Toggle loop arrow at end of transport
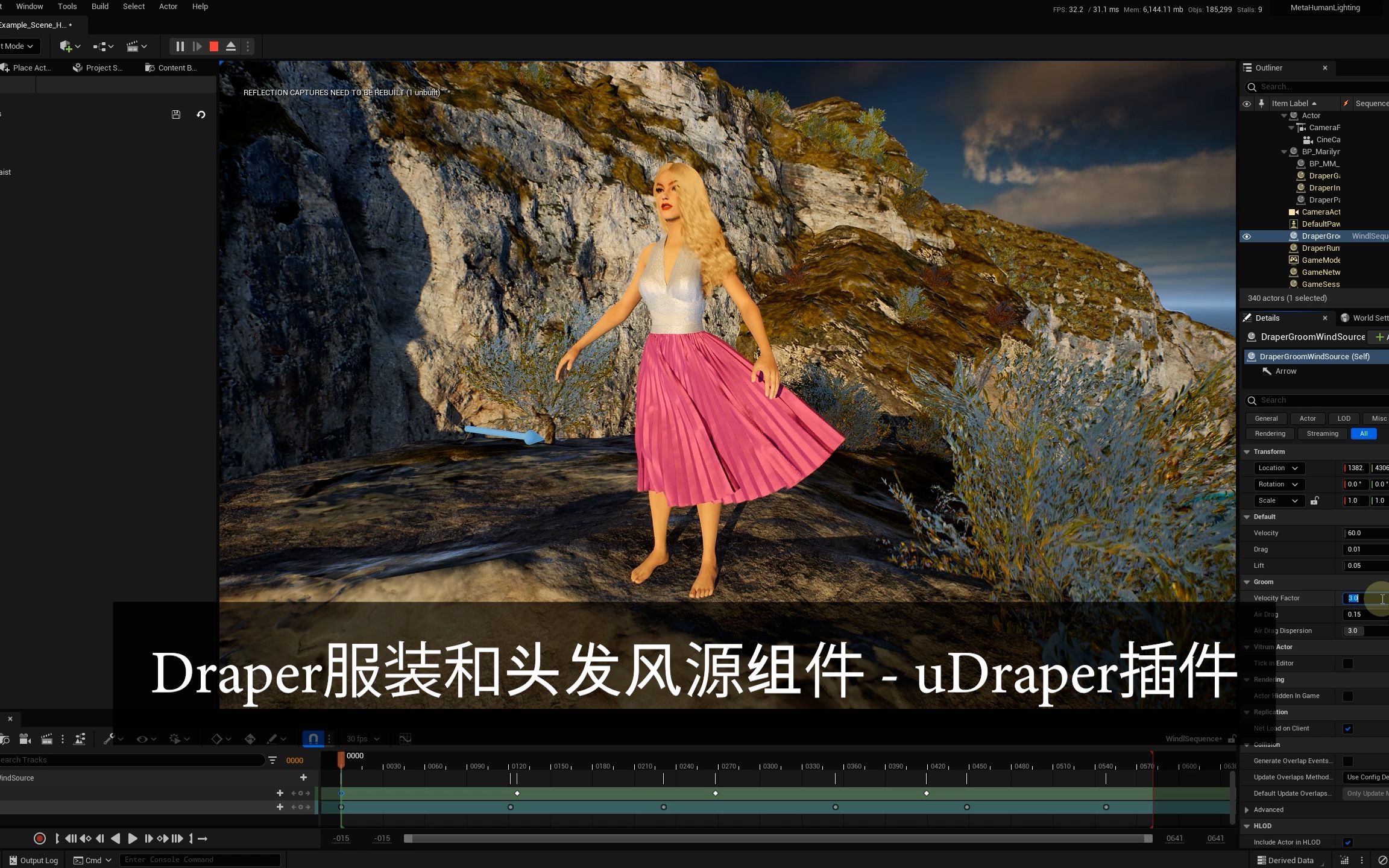Screen dimensions: 1389x868 pos(203,838)
